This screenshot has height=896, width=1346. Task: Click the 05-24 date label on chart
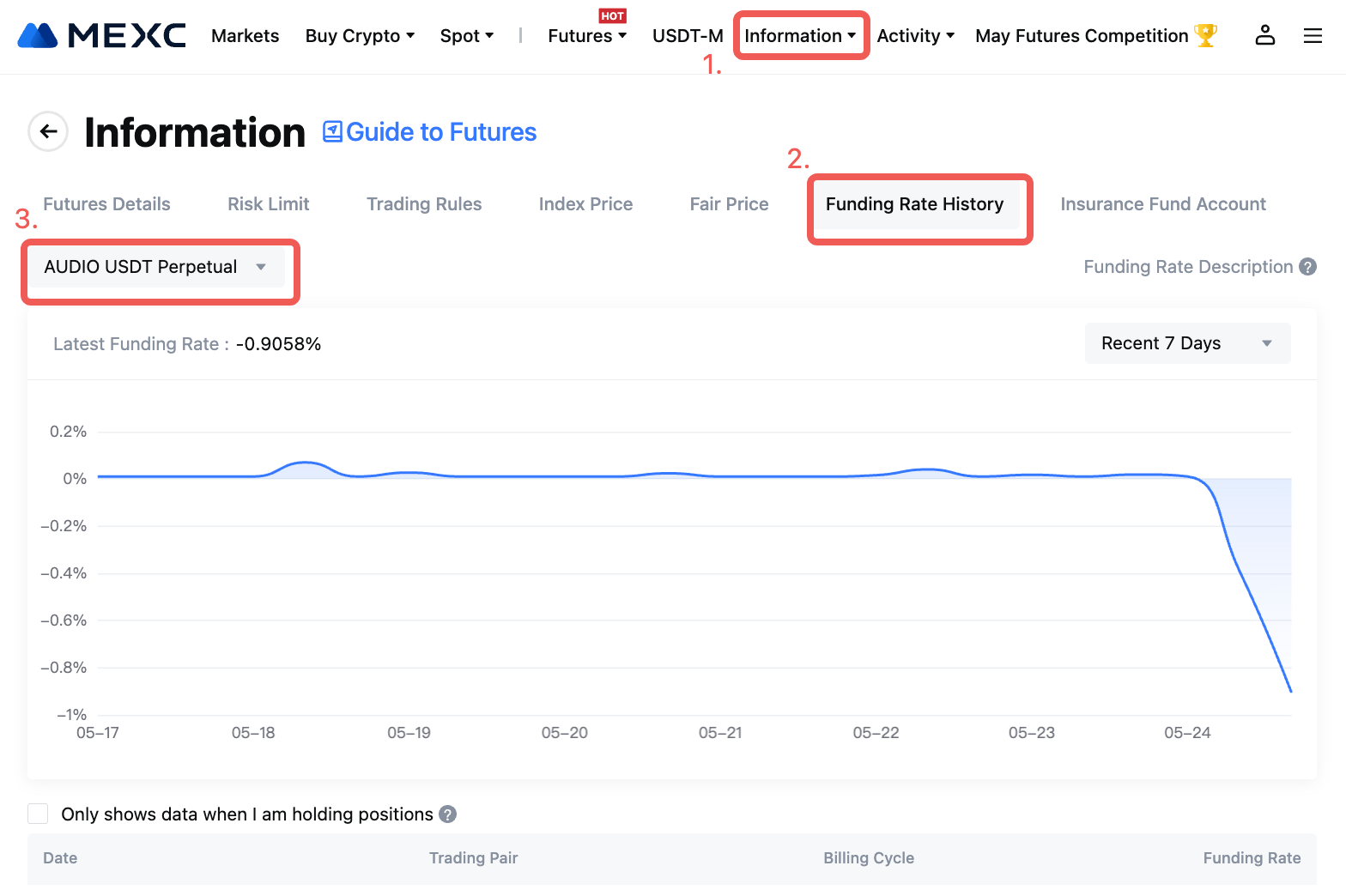1187,733
